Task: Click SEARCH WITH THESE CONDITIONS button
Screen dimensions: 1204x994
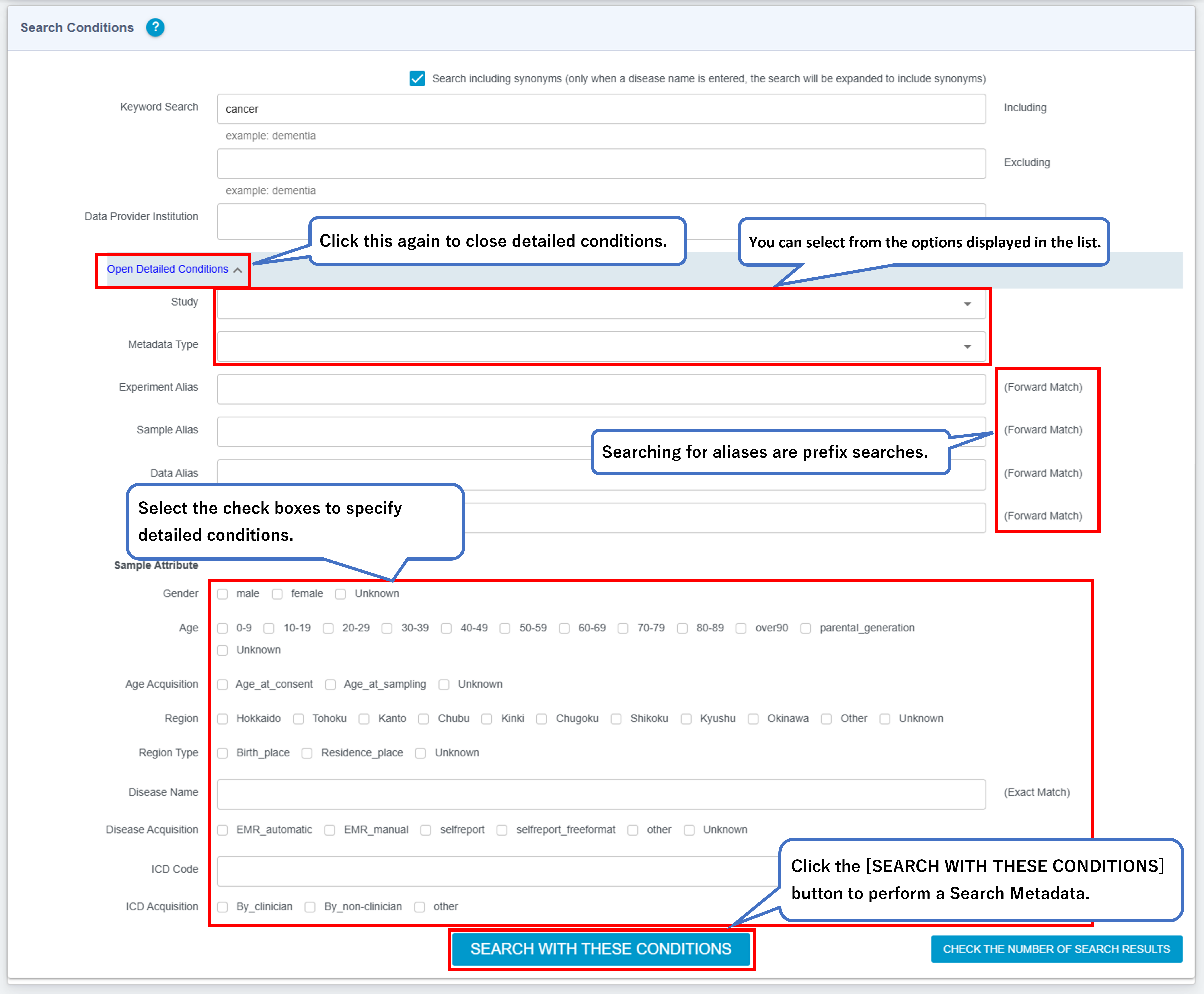Action: coord(601,949)
